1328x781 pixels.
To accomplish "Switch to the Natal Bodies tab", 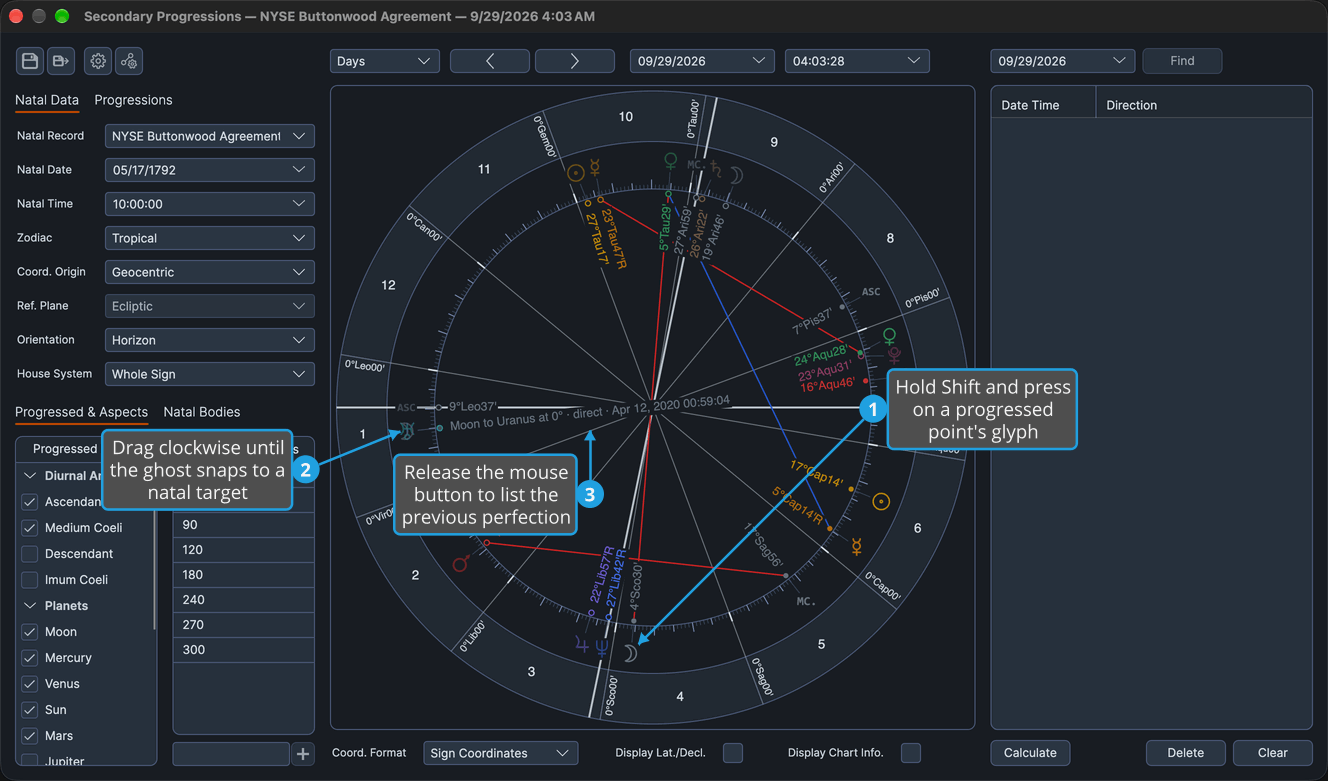I will point(202,412).
